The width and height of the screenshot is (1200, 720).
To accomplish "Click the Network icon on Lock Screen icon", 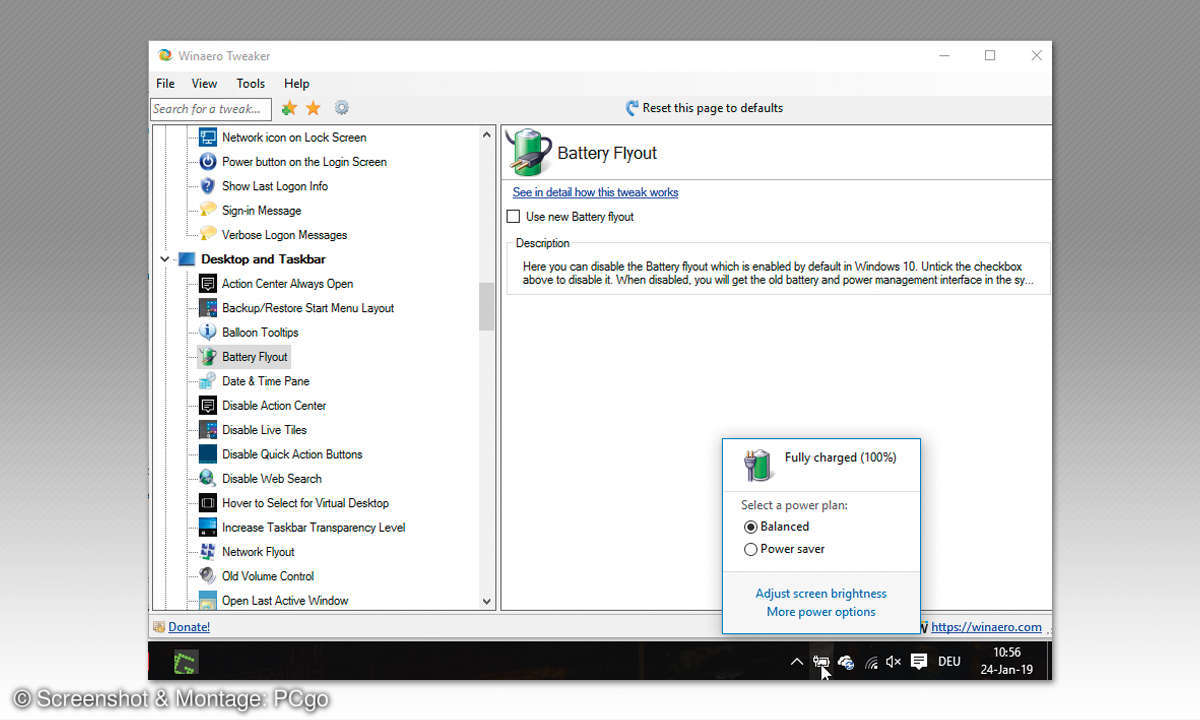I will 207,137.
